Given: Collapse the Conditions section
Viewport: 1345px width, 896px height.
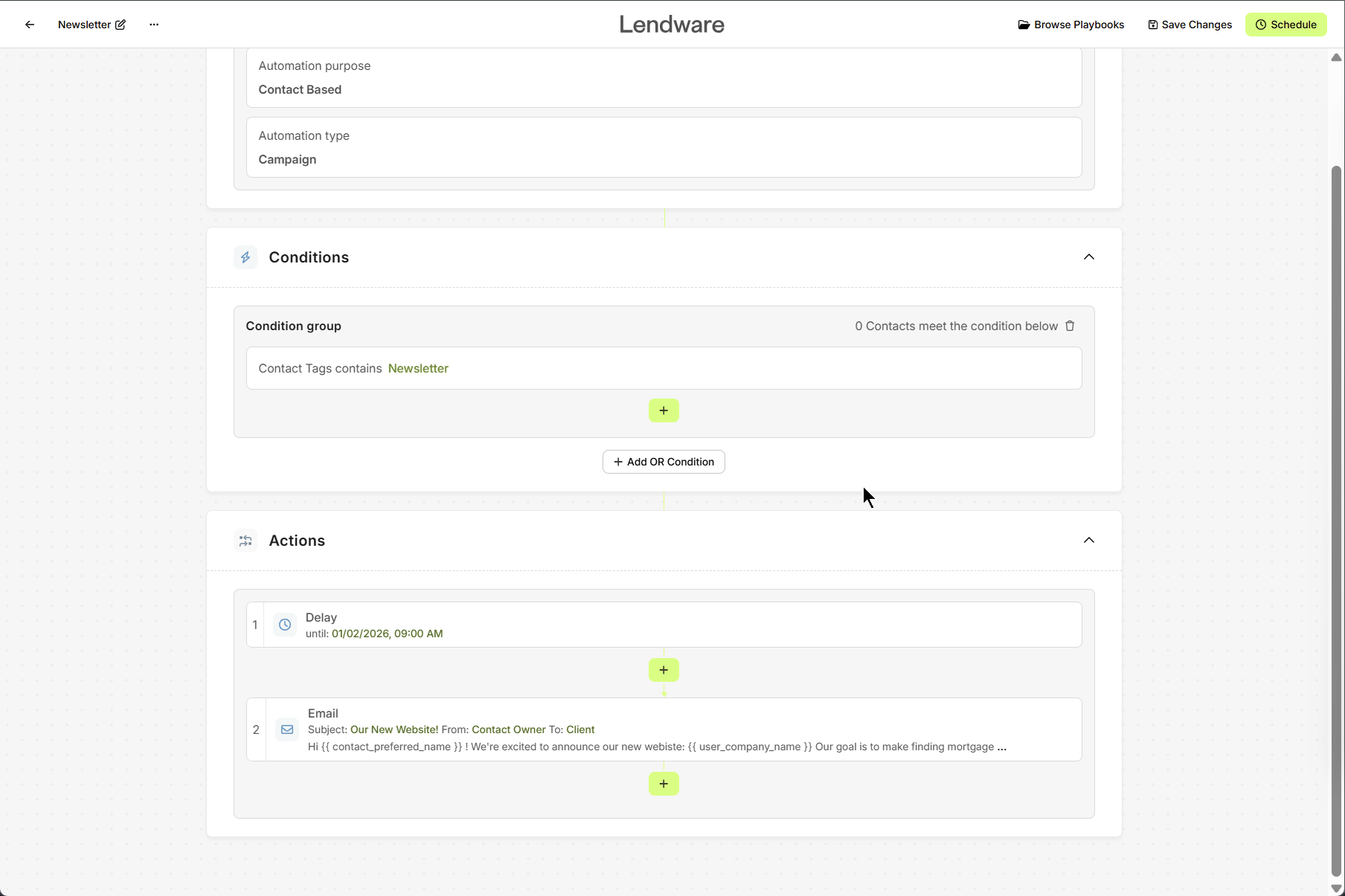Looking at the screenshot, I should 1088,257.
